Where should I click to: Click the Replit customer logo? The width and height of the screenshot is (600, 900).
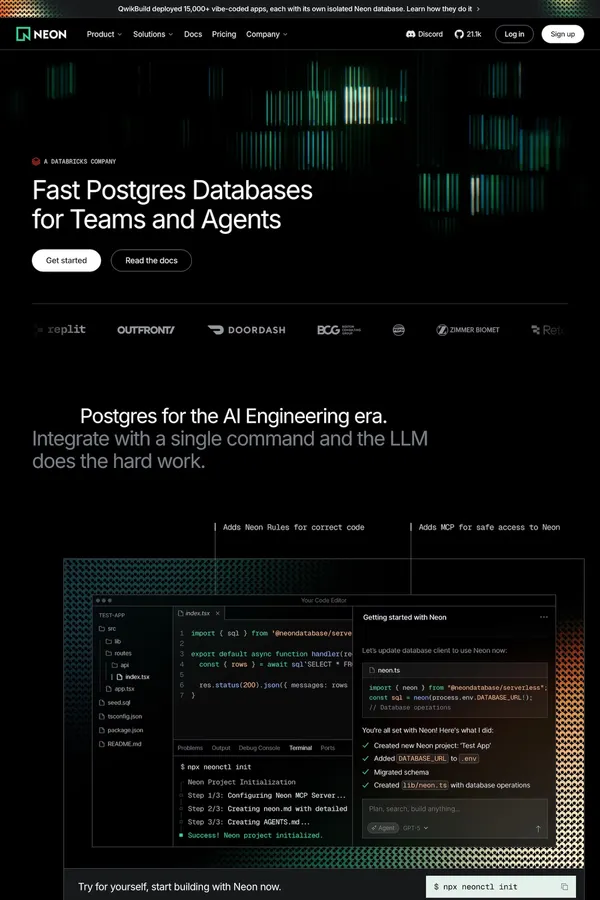(62, 330)
